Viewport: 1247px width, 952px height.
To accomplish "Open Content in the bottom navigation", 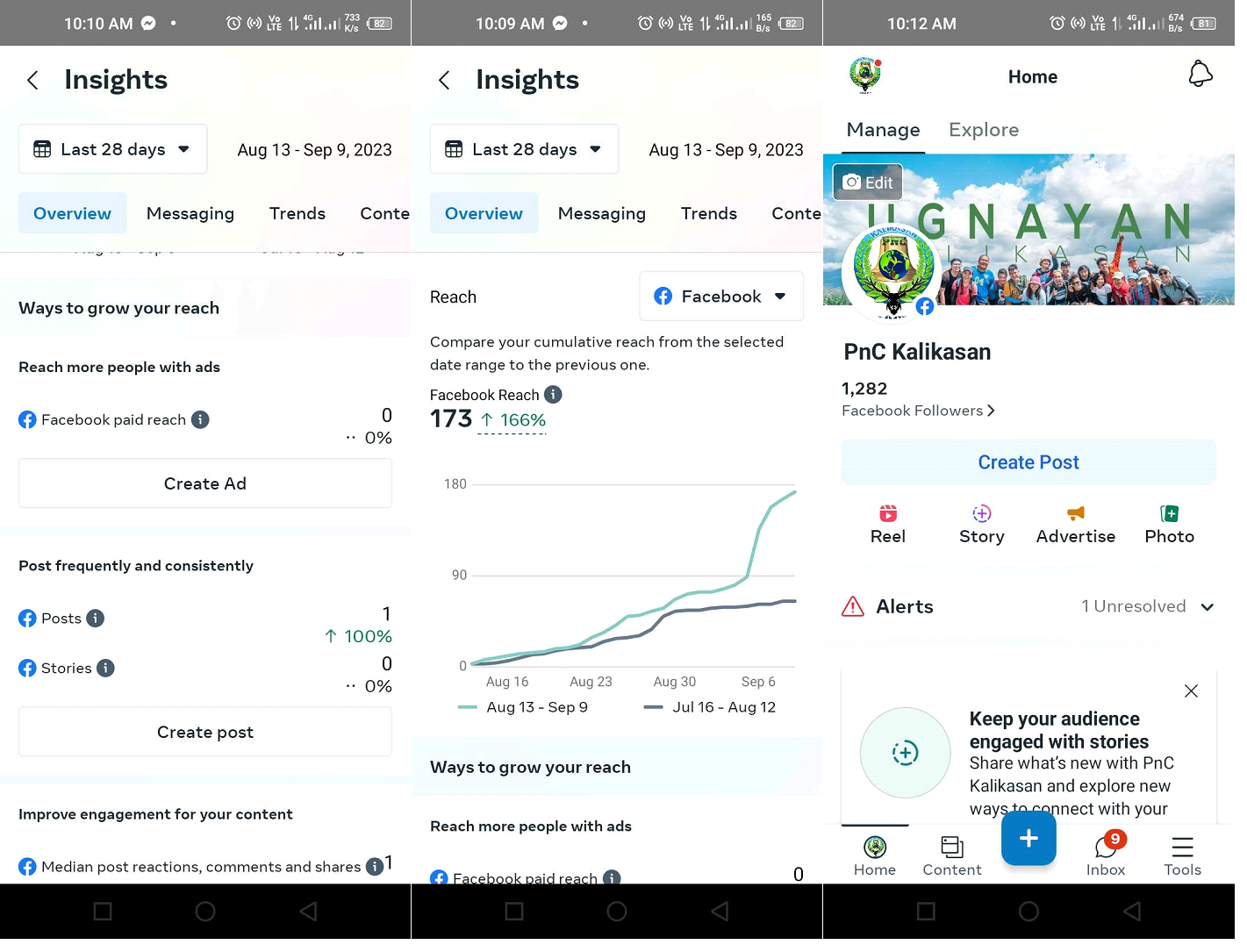I will coord(952,856).
